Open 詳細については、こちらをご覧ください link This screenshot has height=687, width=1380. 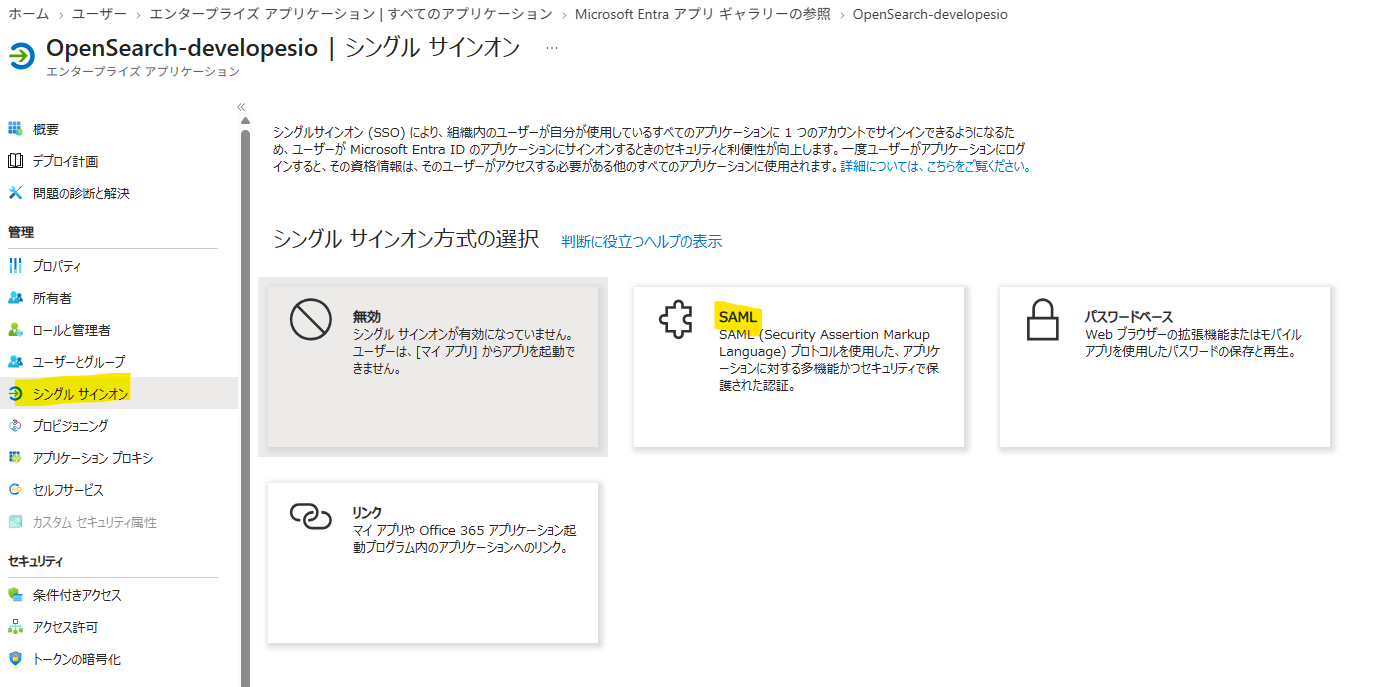click(x=935, y=167)
